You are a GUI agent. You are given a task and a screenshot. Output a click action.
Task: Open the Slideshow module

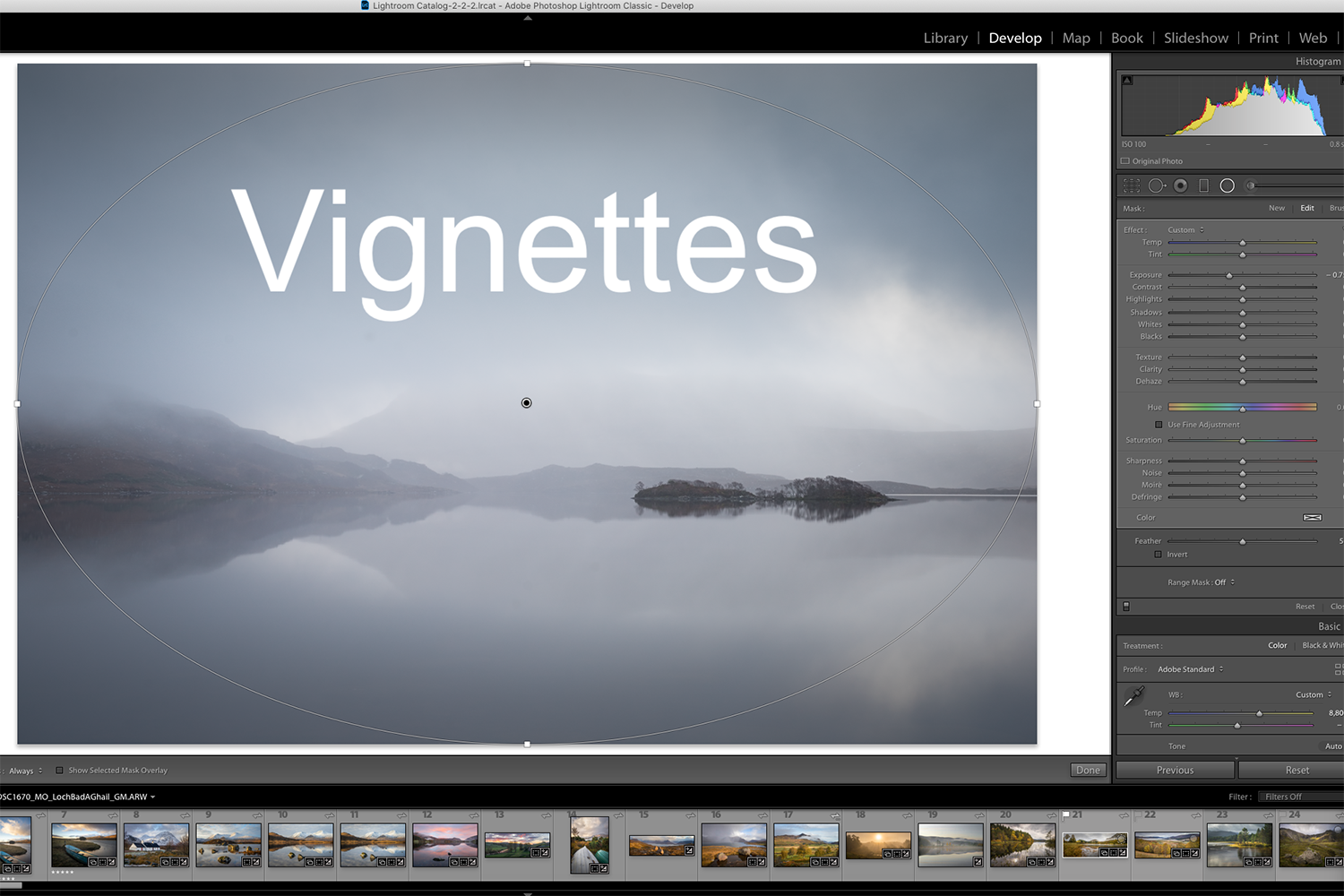pyautogui.click(x=1195, y=38)
